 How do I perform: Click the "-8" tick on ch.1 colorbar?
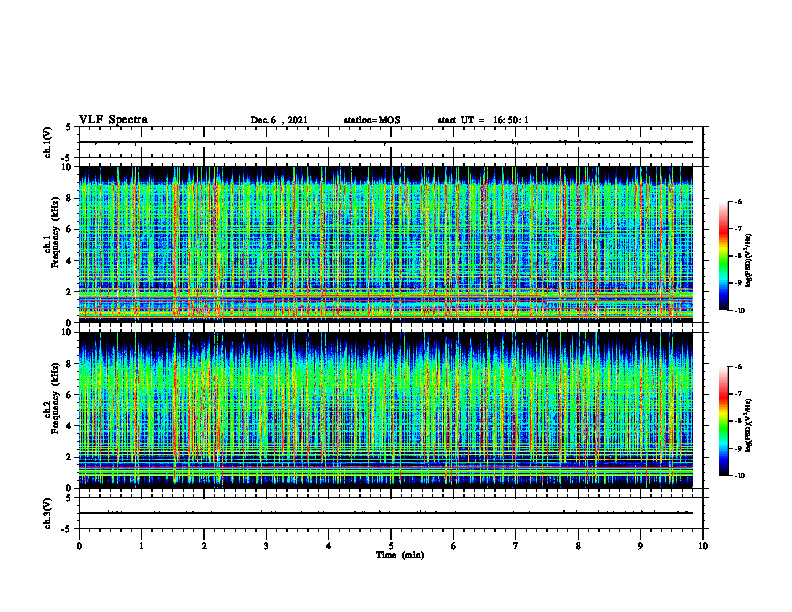[x=738, y=256]
